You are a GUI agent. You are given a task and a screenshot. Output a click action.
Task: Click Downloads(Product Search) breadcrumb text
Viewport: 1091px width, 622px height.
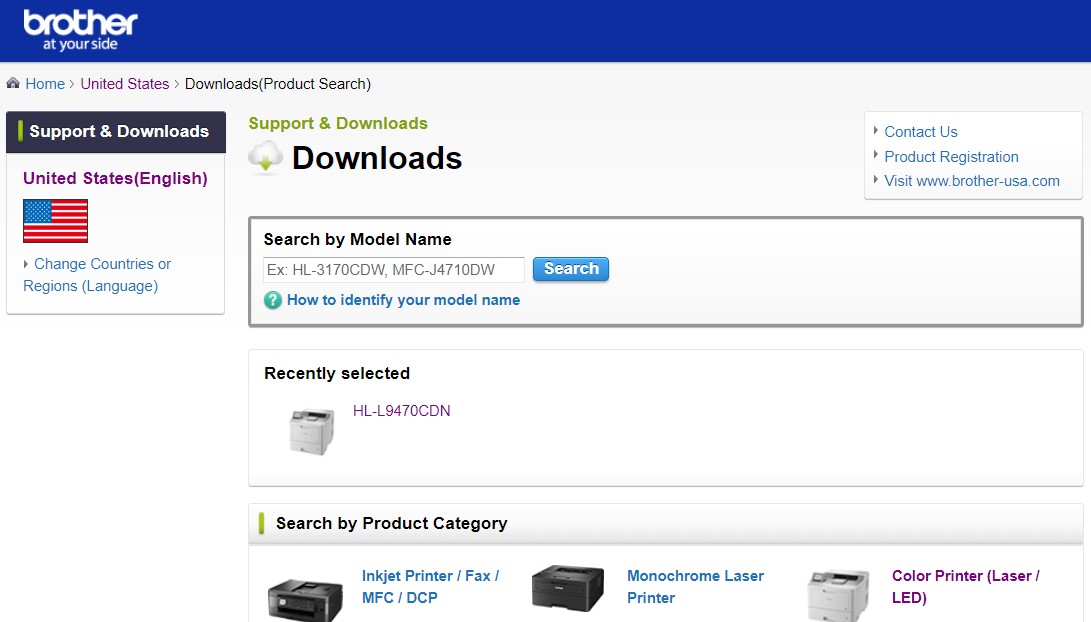pyautogui.click(x=278, y=84)
